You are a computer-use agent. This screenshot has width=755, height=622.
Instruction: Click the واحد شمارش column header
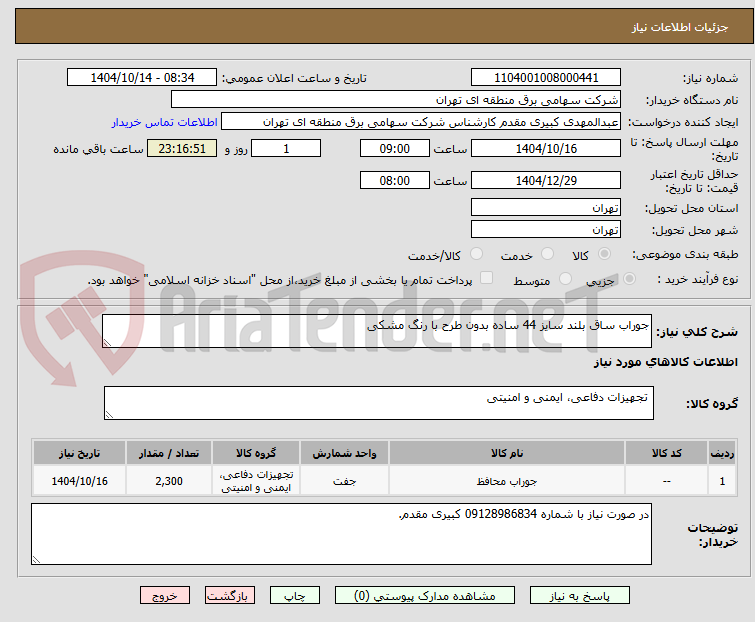click(344, 453)
